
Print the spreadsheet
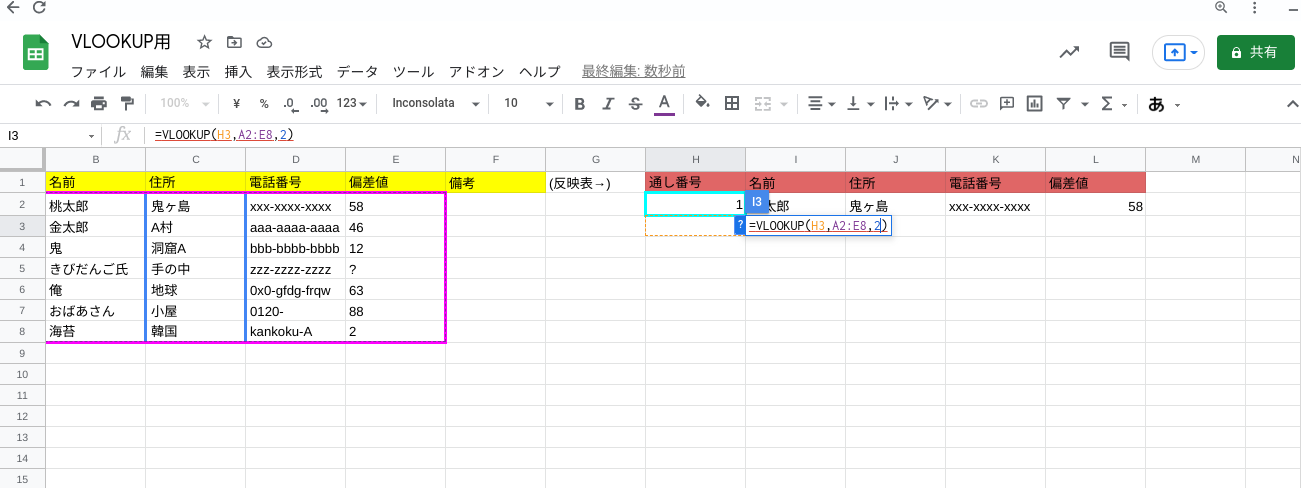coord(99,103)
